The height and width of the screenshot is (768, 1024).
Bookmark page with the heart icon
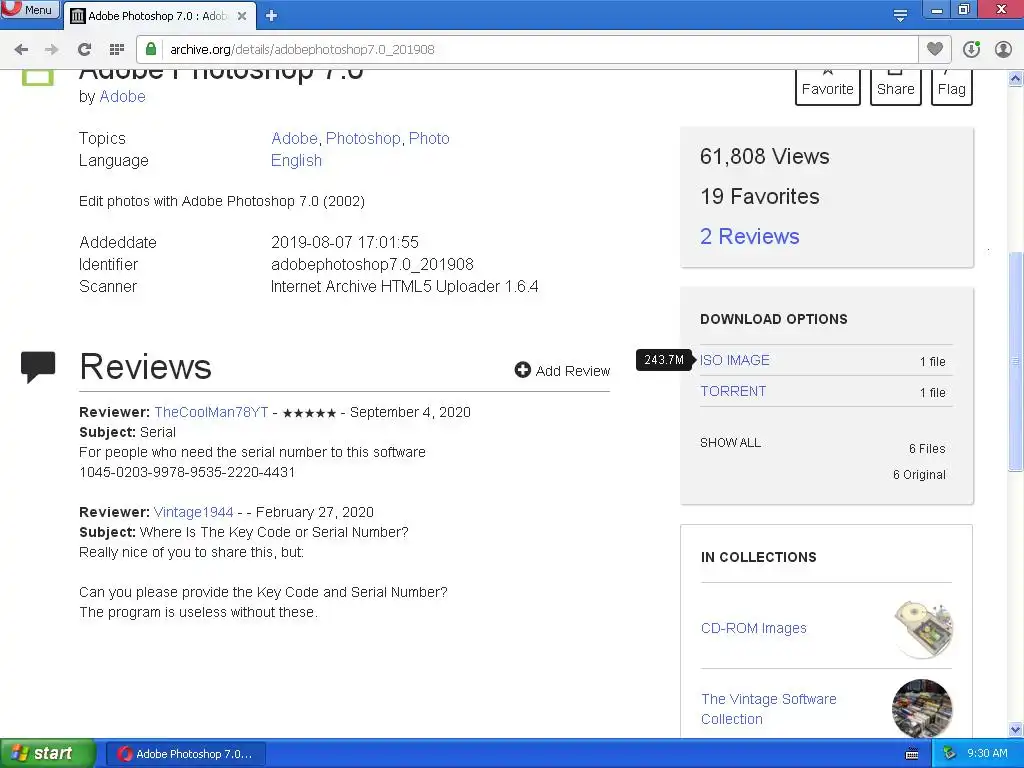point(935,49)
